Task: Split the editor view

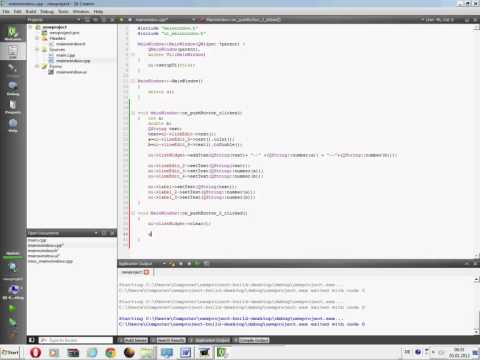Action: pos(467,20)
